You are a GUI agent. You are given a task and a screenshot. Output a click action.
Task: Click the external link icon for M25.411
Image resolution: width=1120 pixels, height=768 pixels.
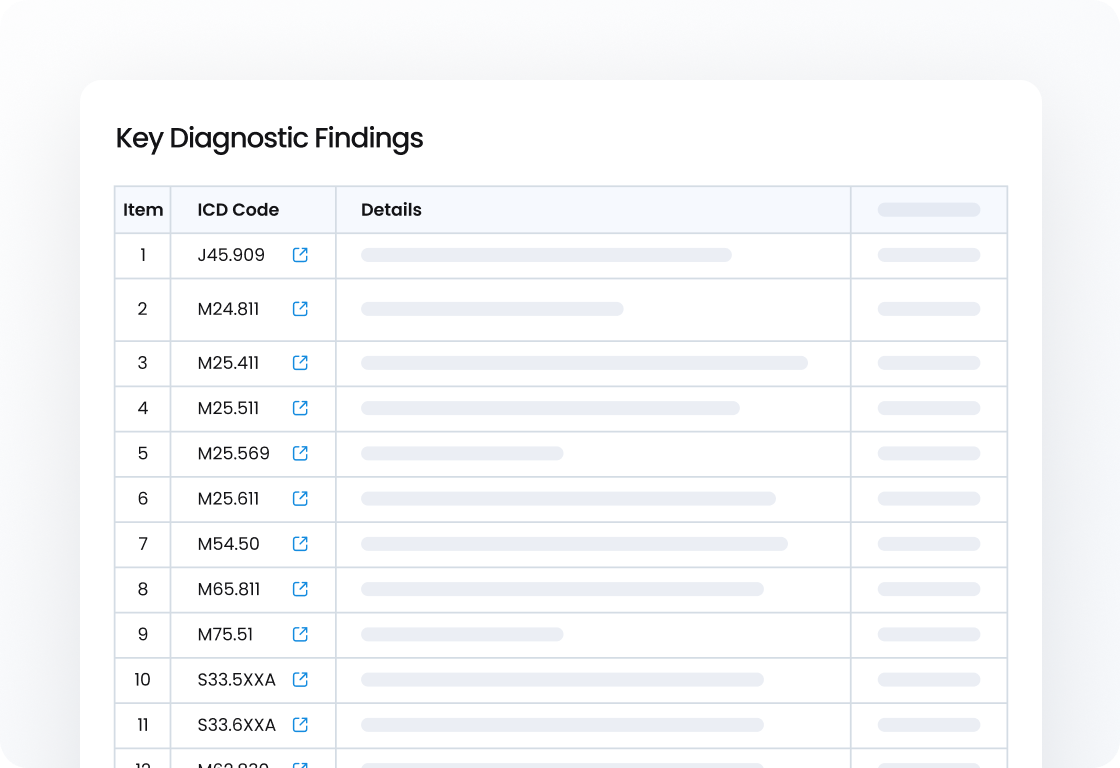click(300, 363)
